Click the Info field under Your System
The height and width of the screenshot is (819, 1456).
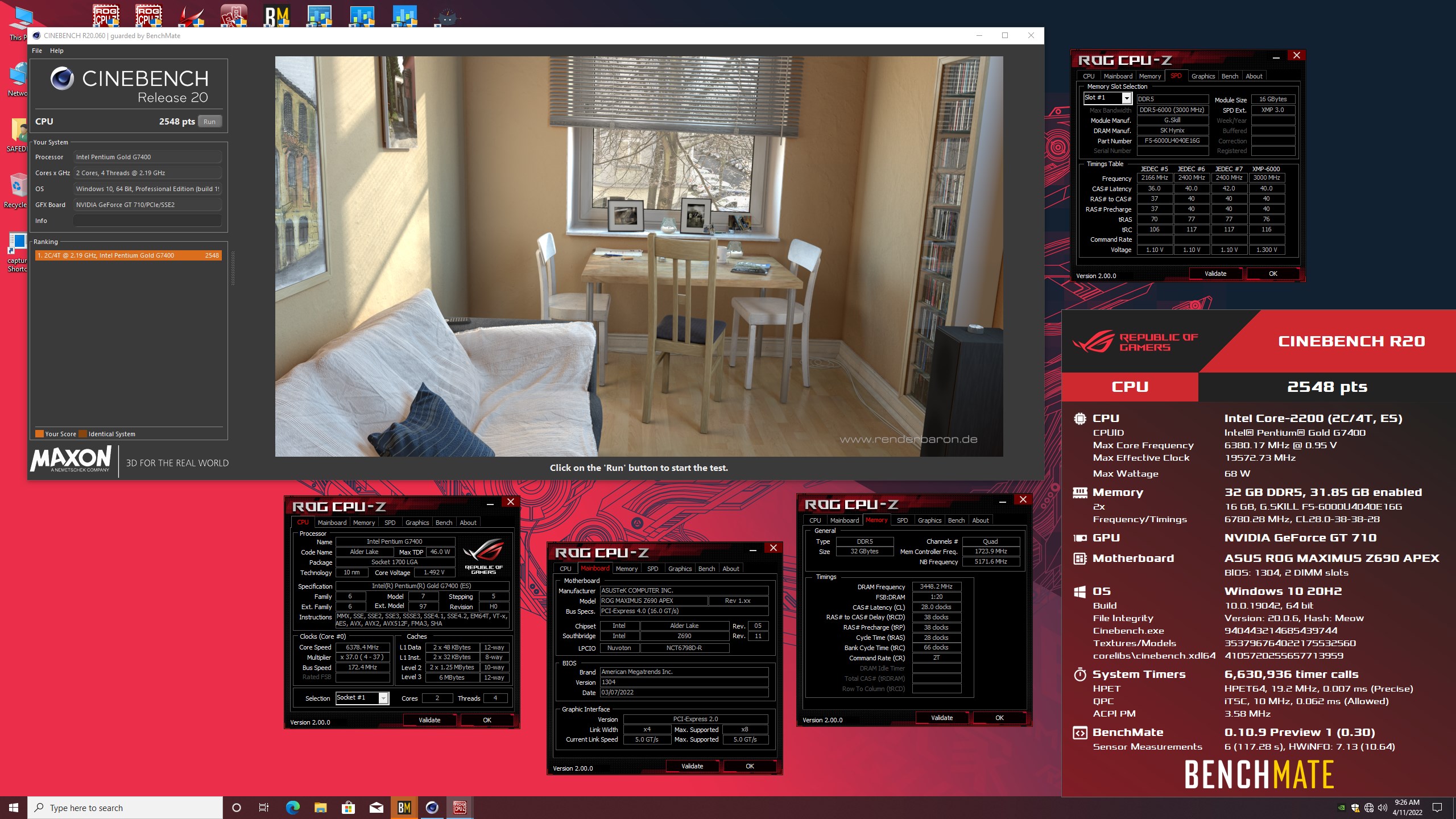point(147,221)
